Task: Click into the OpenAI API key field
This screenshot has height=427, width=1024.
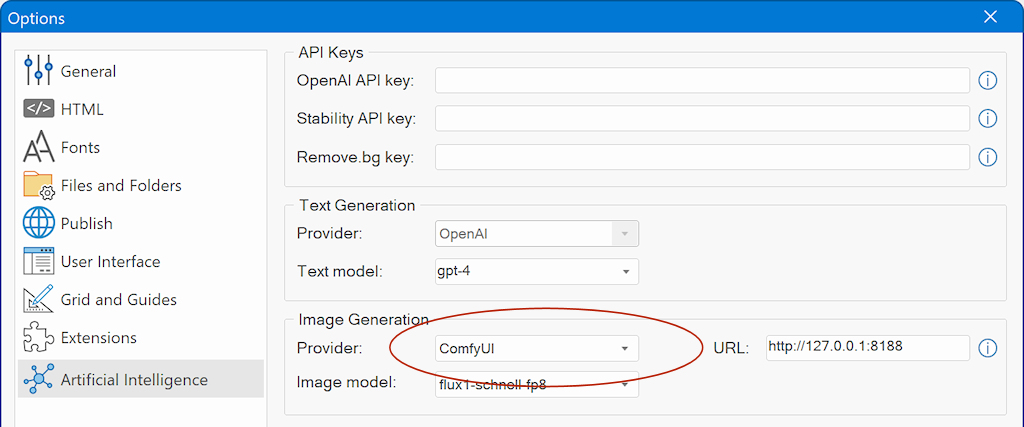Action: pos(702,81)
